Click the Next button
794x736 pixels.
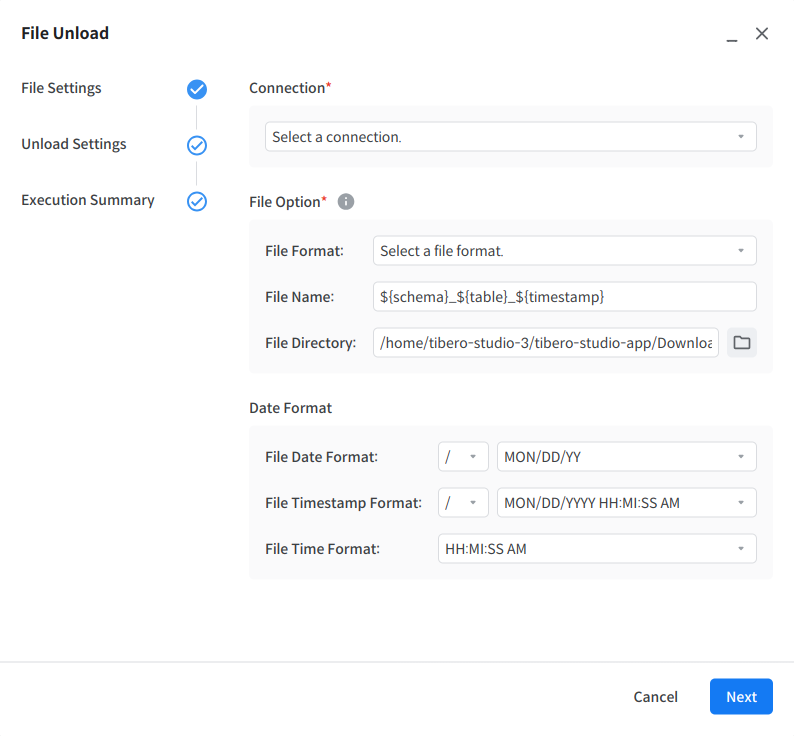tap(741, 697)
